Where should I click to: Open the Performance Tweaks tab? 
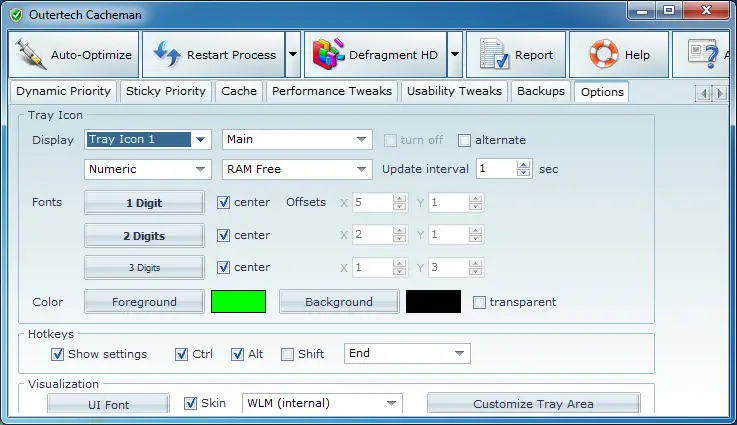[332, 91]
